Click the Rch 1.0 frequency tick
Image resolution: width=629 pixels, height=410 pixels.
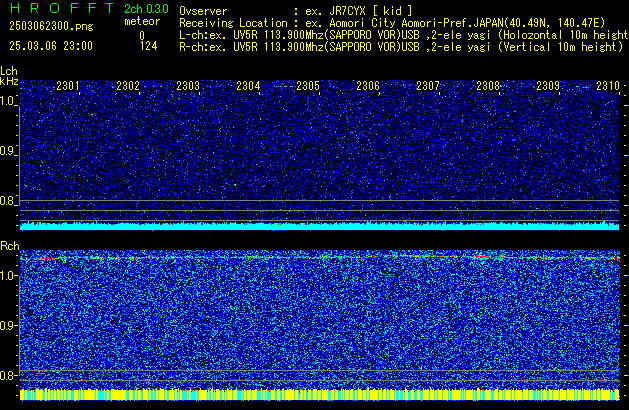pos(7,276)
